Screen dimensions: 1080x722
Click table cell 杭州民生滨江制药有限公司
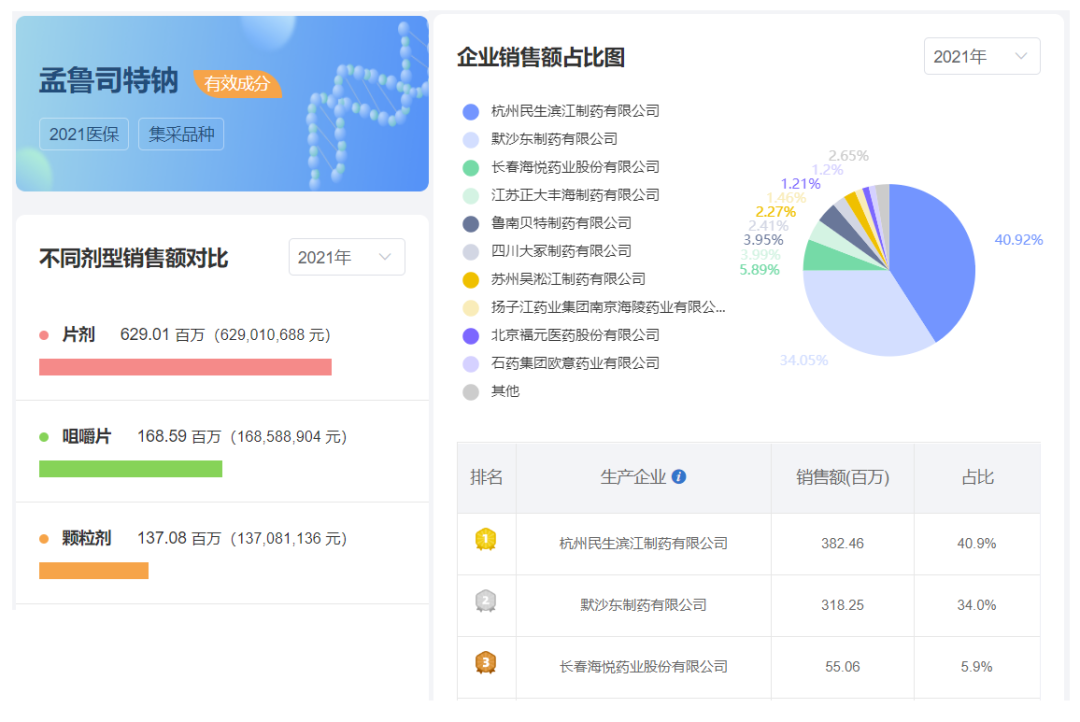coord(643,544)
